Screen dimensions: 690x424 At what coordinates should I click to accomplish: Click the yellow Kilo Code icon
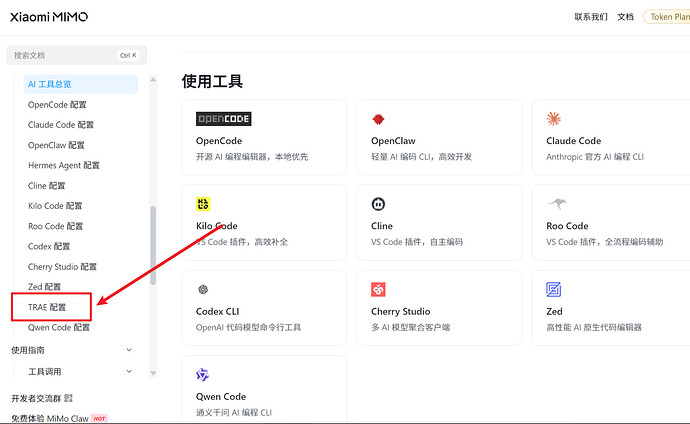tap(203, 204)
